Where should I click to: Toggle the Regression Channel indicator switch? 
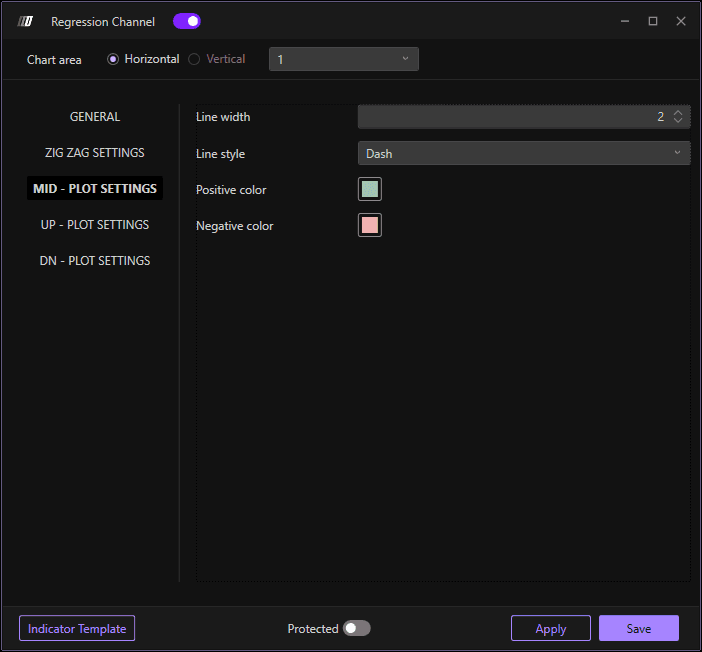[187, 21]
